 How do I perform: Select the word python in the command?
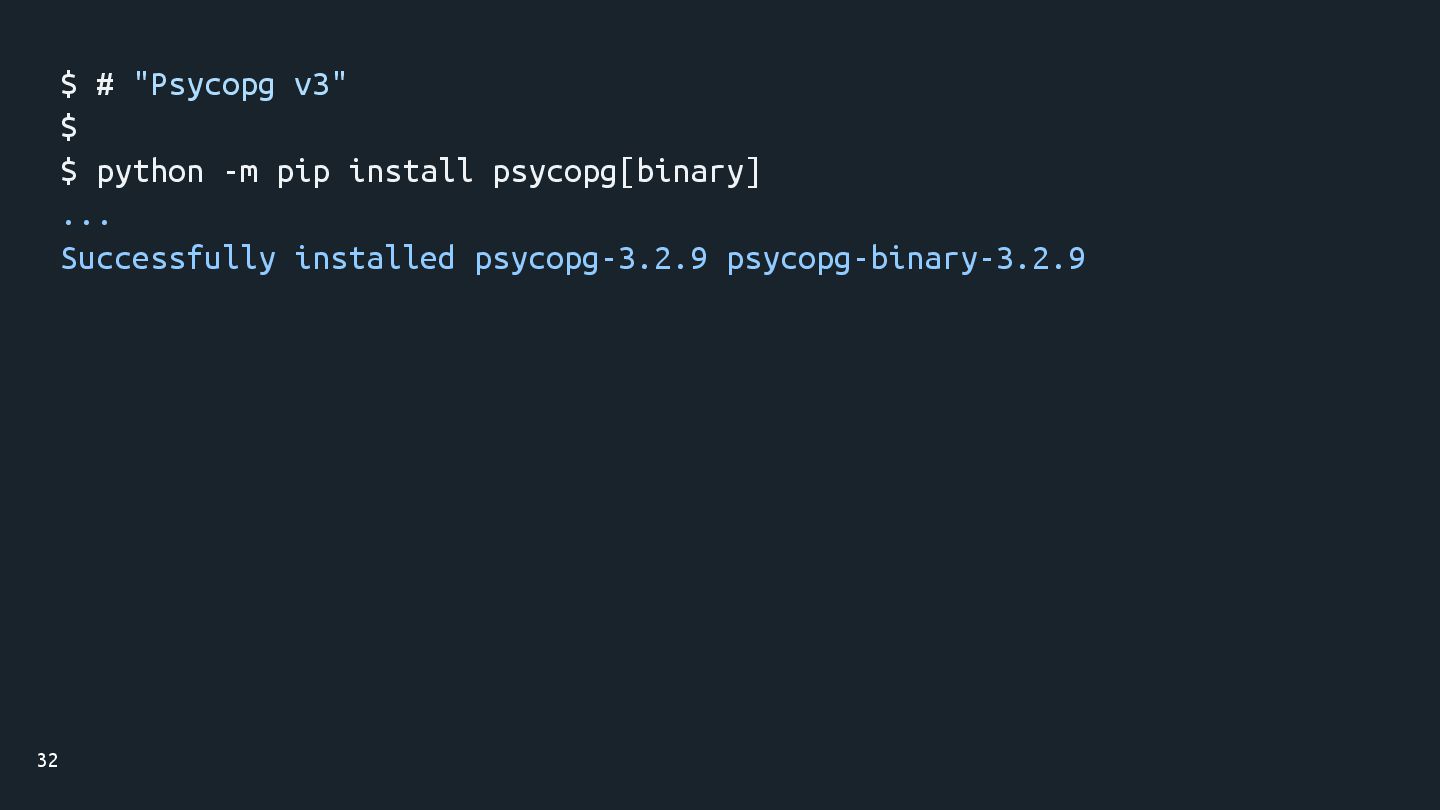pos(150,171)
